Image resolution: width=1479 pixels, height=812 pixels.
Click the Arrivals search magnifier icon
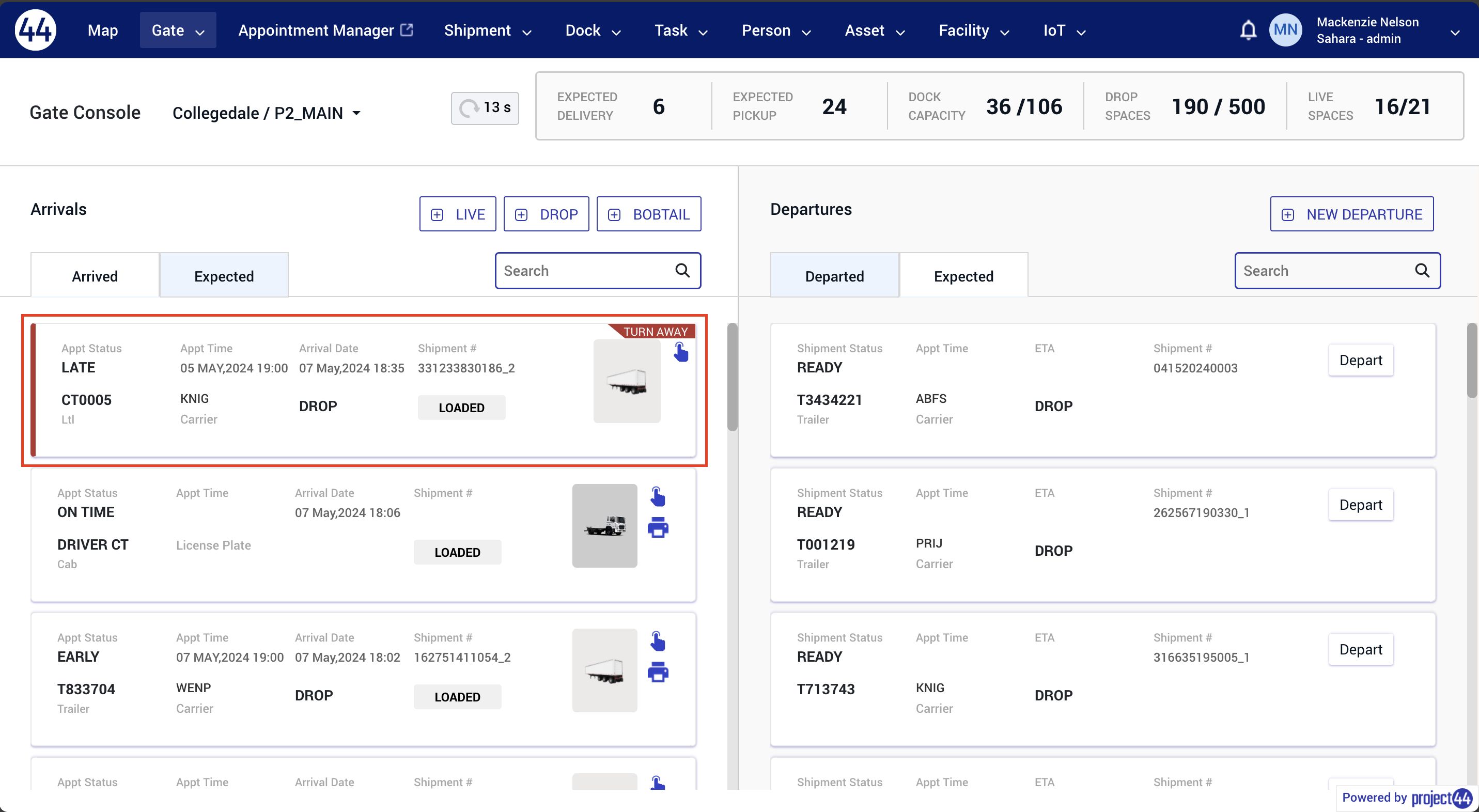(682, 271)
